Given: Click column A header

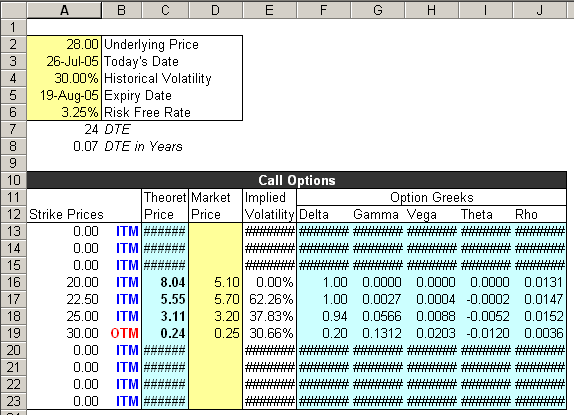Looking at the screenshot, I should (64, 10).
